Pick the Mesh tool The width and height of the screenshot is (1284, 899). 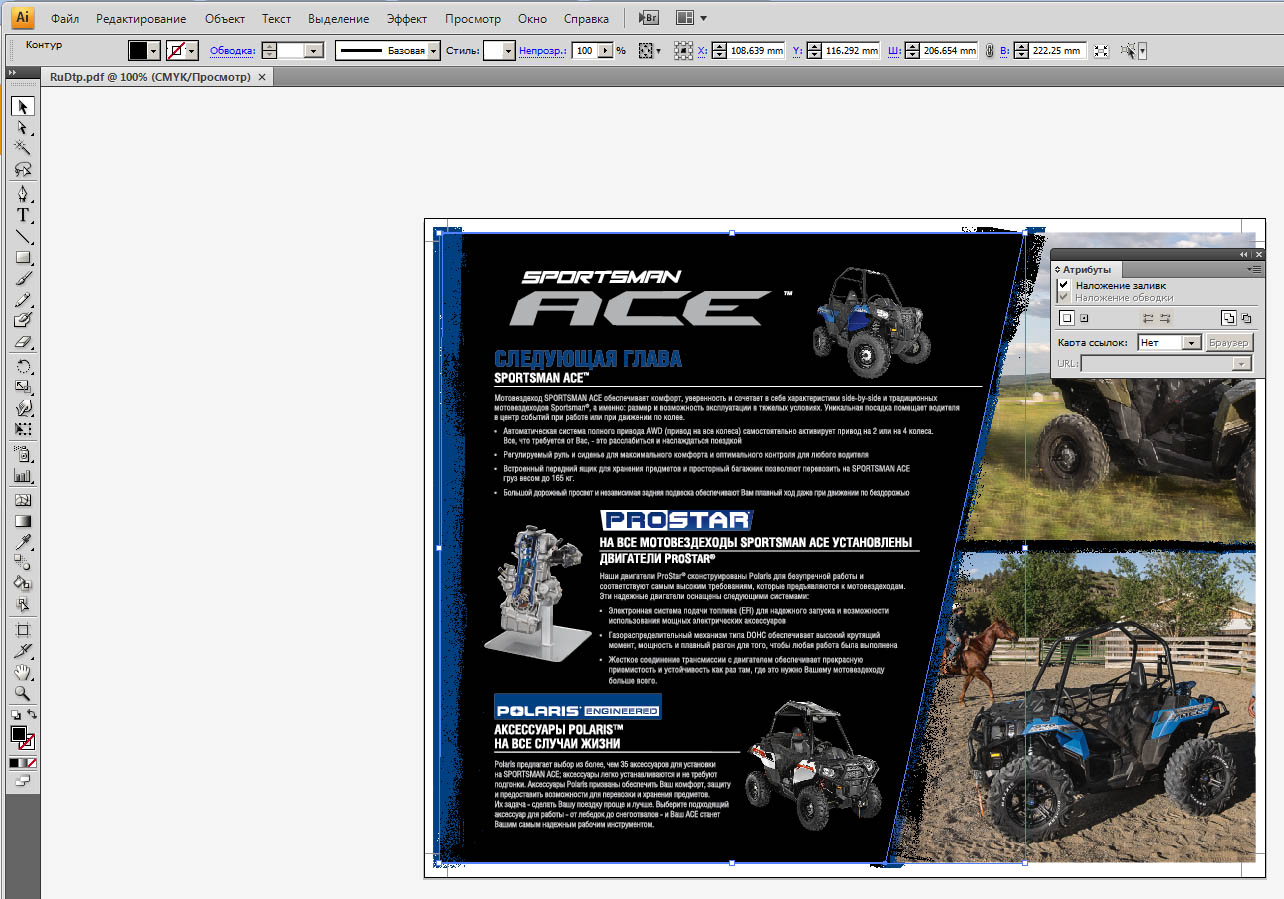[23, 500]
